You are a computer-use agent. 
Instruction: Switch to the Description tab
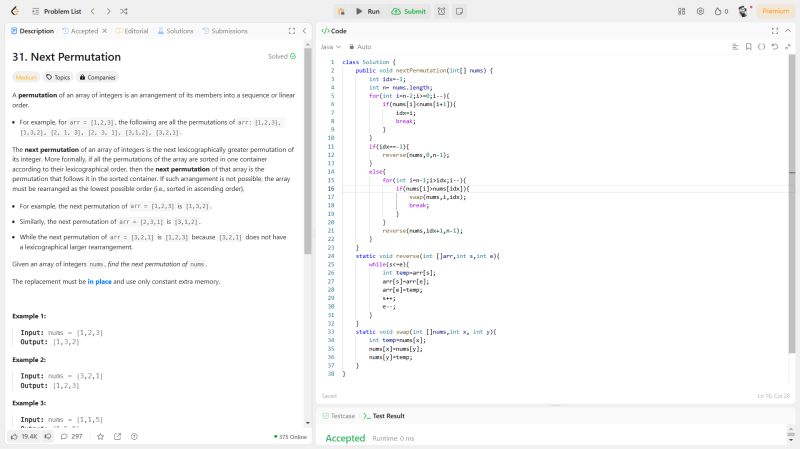(32, 31)
